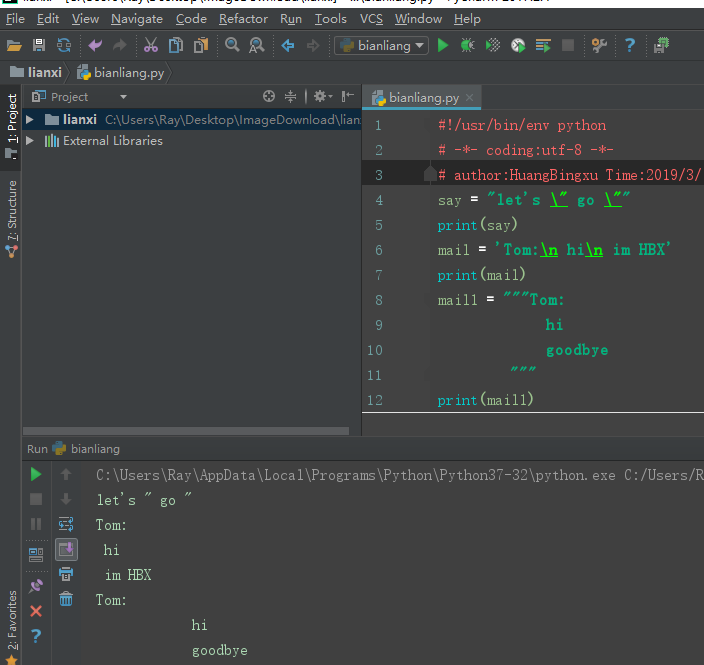
Task: Navigate forward with the grey right arrow
Action: coord(312,45)
